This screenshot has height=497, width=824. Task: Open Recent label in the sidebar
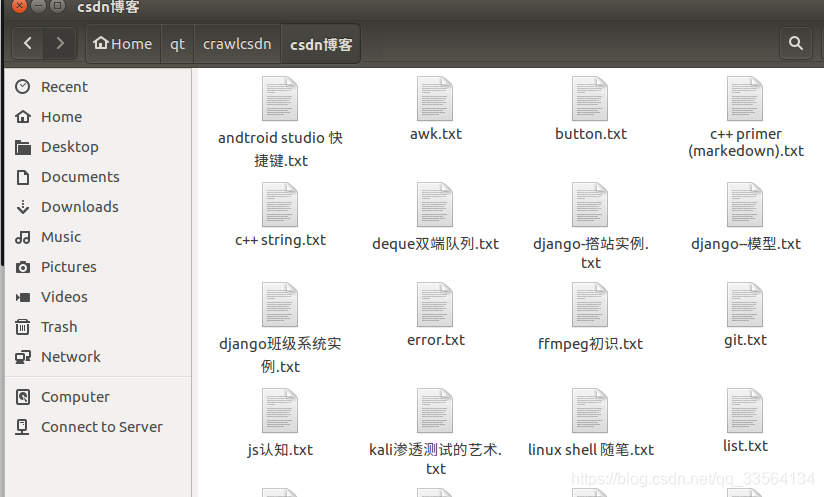point(65,87)
